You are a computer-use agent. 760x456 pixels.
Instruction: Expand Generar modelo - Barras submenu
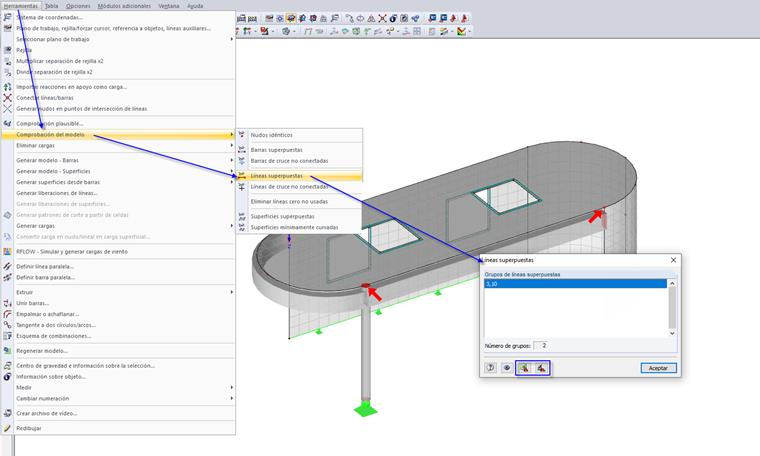pos(118,160)
